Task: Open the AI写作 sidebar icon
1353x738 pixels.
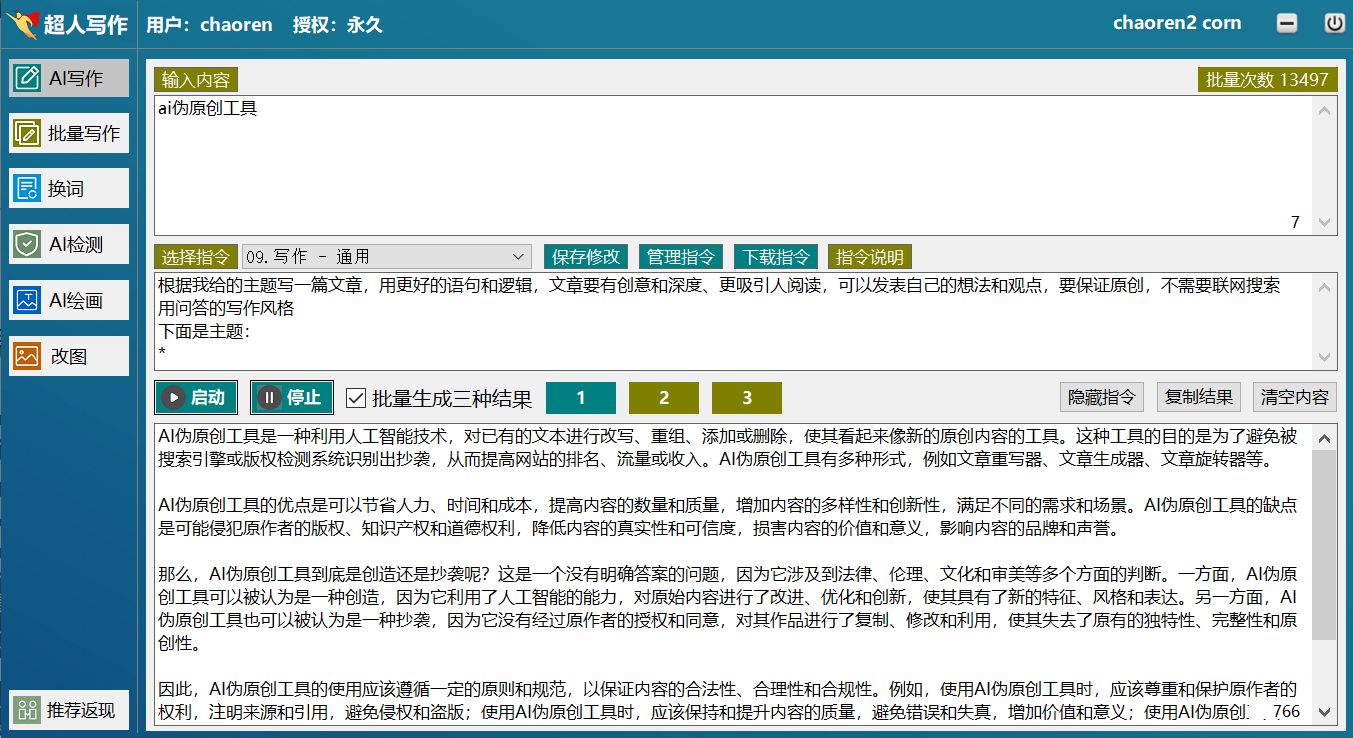Action: pos(28,78)
